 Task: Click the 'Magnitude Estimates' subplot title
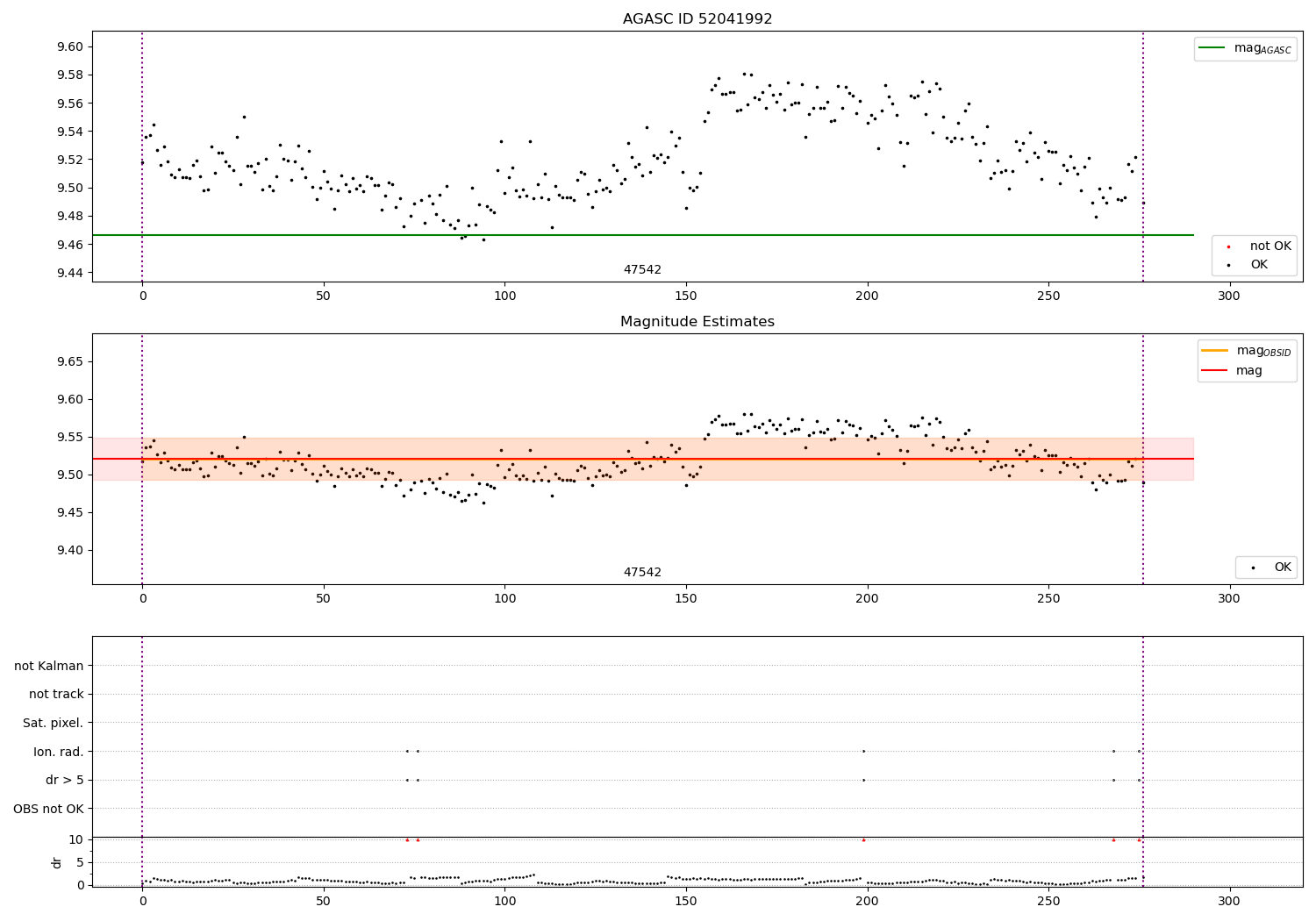(697, 322)
